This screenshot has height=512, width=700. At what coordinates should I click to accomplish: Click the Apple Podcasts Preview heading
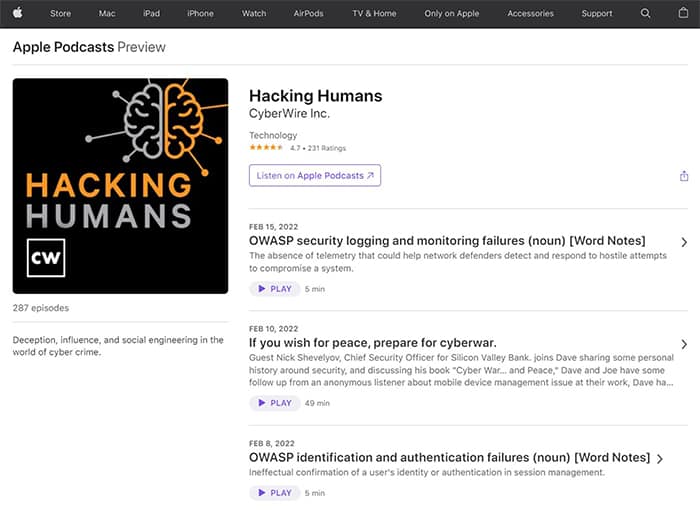pyautogui.click(x=89, y=47)
